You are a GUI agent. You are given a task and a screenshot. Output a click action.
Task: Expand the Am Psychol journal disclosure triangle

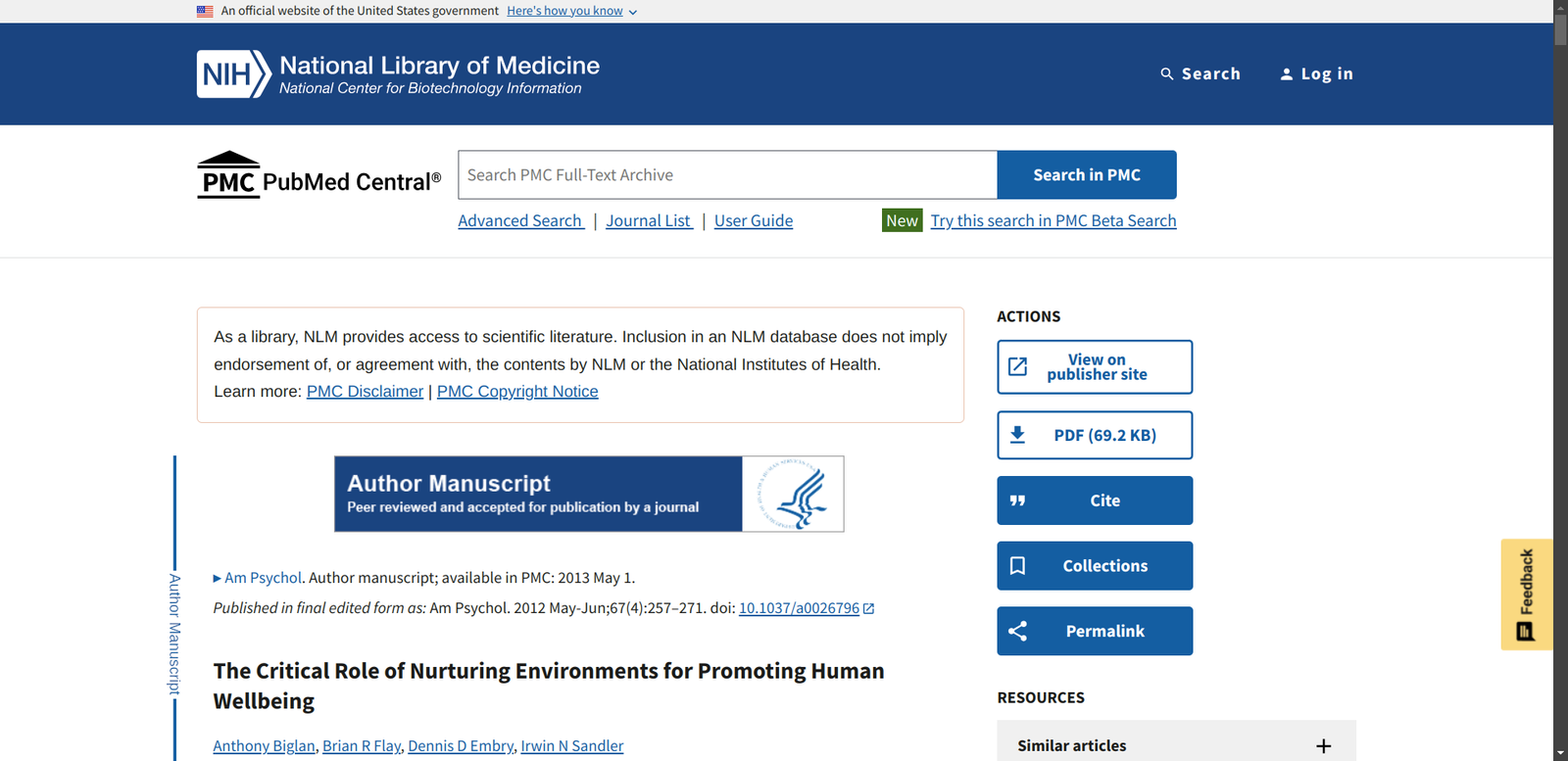coord(217,579)
